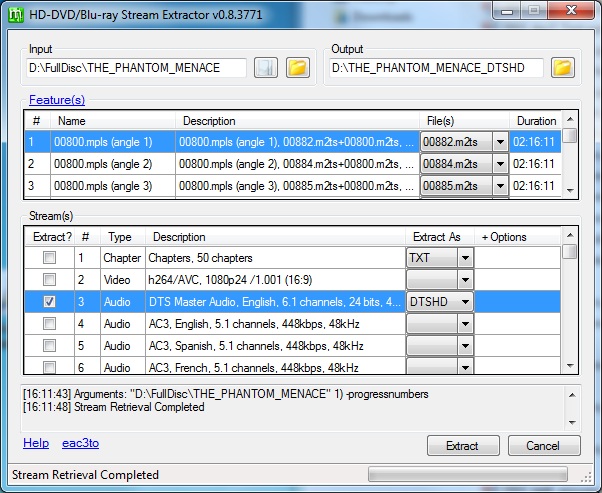Image resolution: width=602 pixels, height=493 pixels.
Task: Sort by the Duration column header
Action: 536,121
